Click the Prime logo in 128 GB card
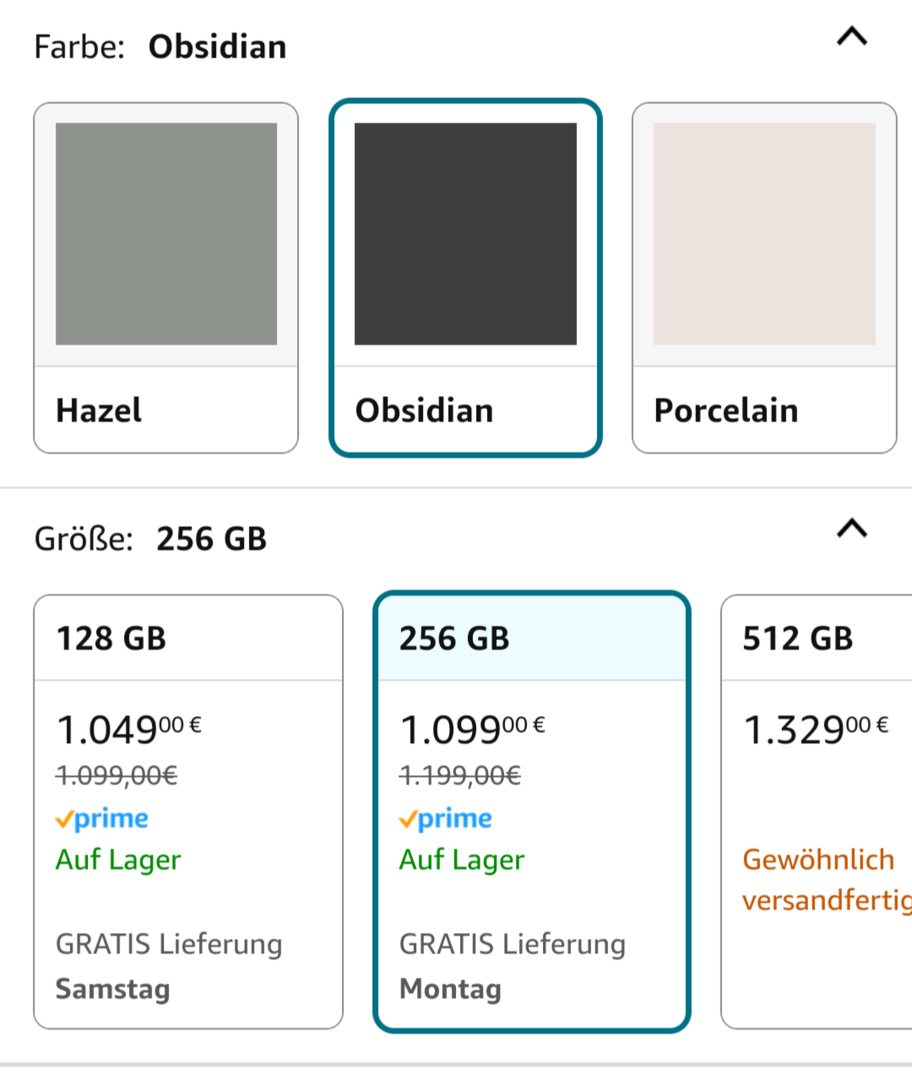This screenshot has height=1080, width=912. (102, 819)
